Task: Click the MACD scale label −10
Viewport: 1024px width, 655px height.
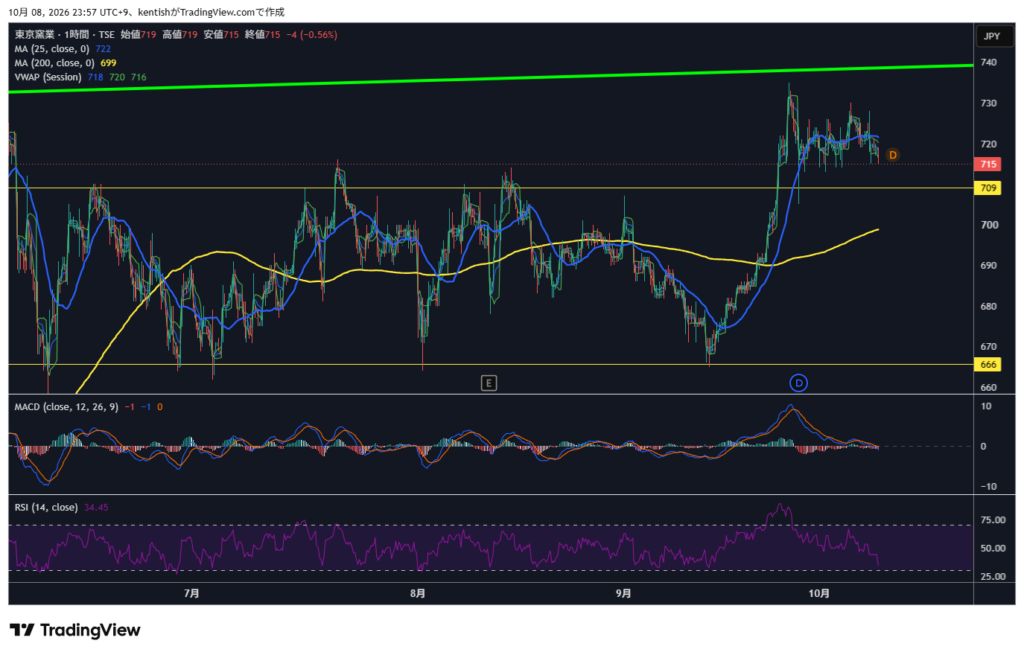Action: (987, 487)
